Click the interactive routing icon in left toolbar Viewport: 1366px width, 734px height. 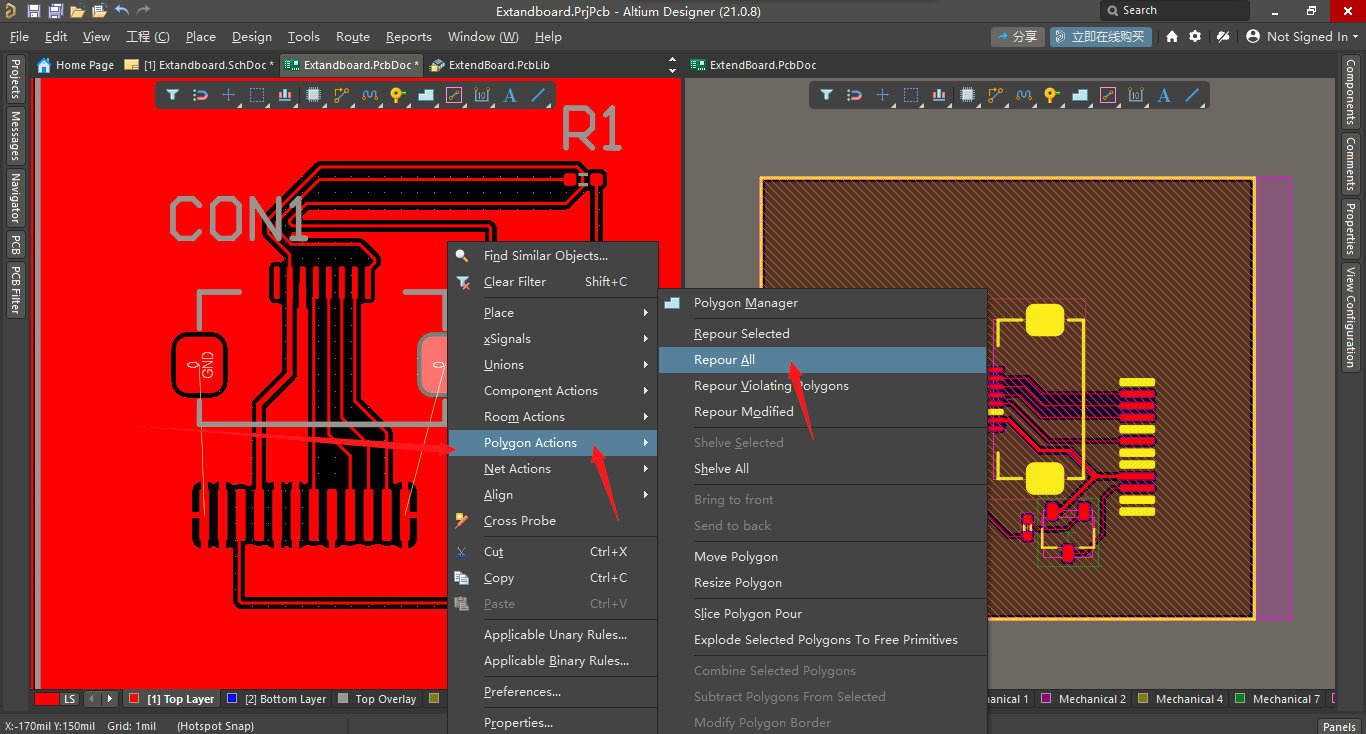(x=341, y=95)
